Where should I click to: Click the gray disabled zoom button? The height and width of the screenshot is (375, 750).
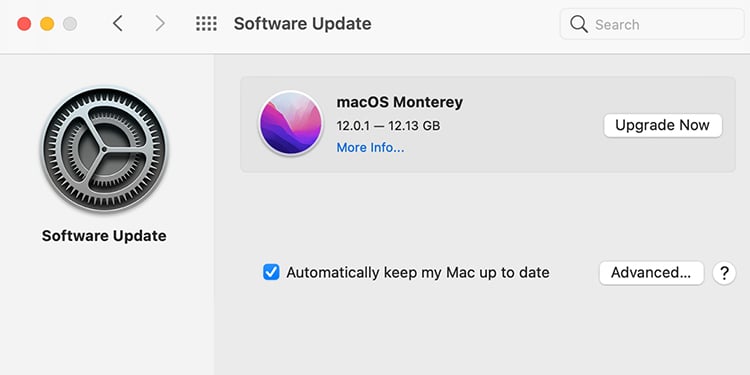coord(70,24)
